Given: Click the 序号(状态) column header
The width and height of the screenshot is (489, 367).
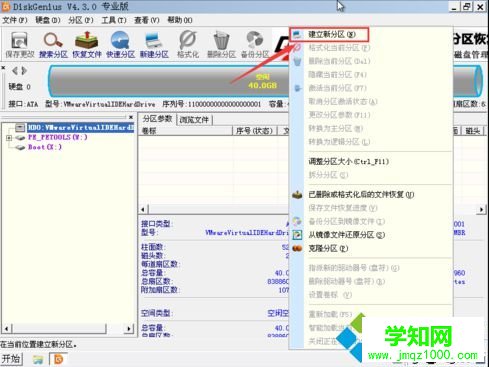Looking at the screenshot, I should click(x=254, y=131).
